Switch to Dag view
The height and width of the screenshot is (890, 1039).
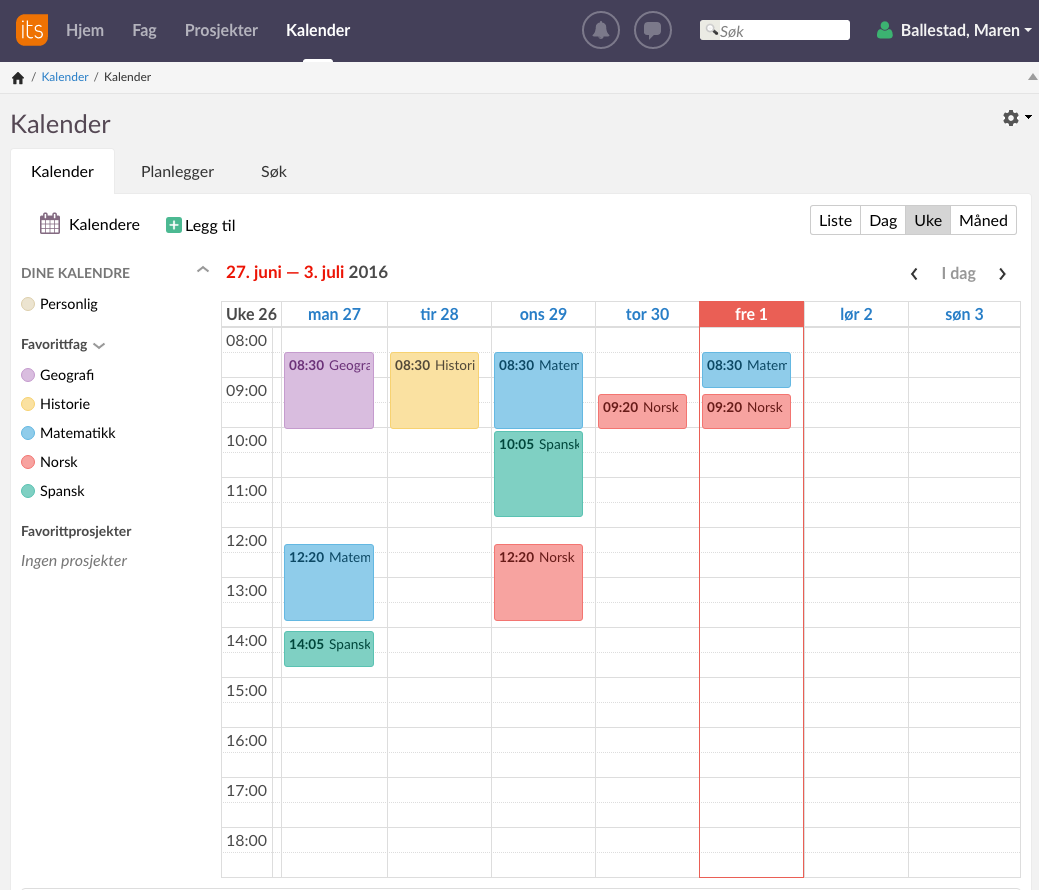click(x=883, y=221)
